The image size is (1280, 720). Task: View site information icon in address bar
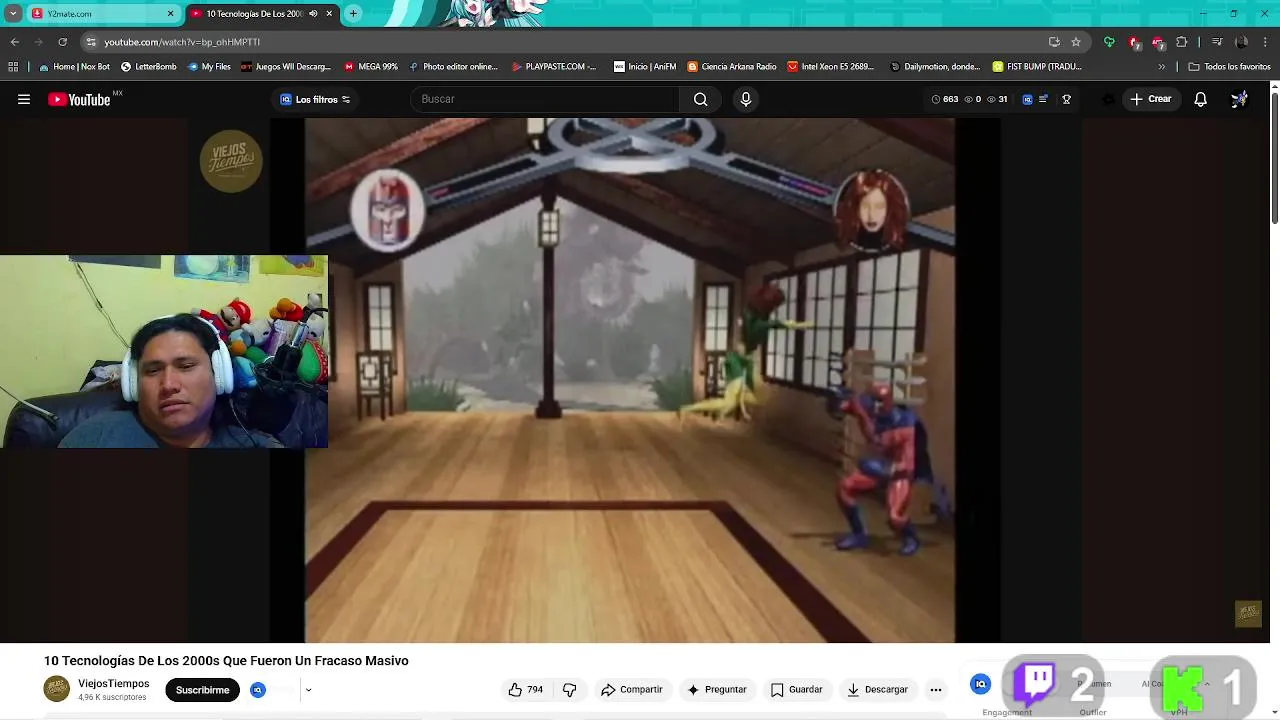(x=91, y=42)
